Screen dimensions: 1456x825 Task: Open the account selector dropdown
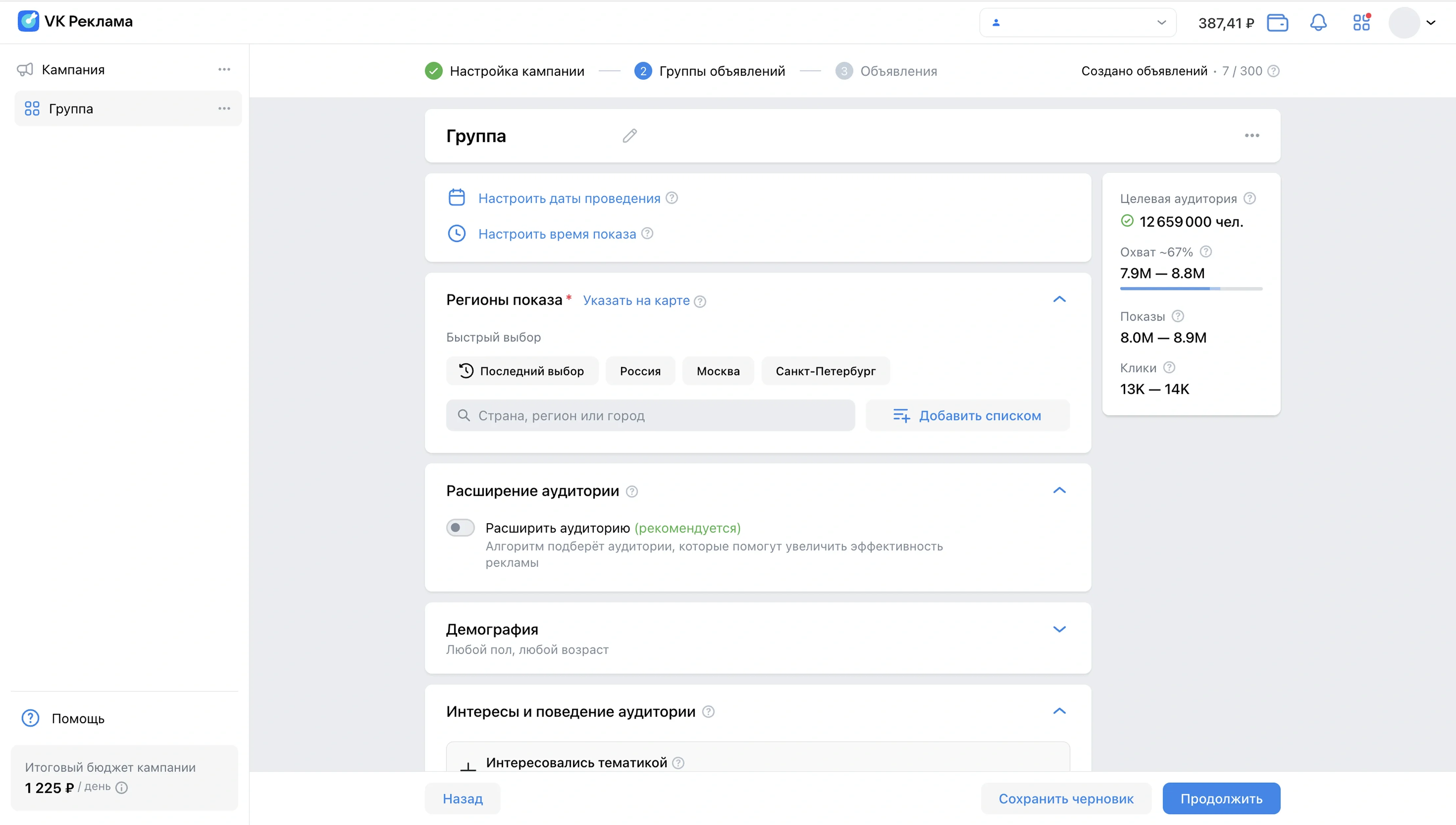[x=1077, y=23]
